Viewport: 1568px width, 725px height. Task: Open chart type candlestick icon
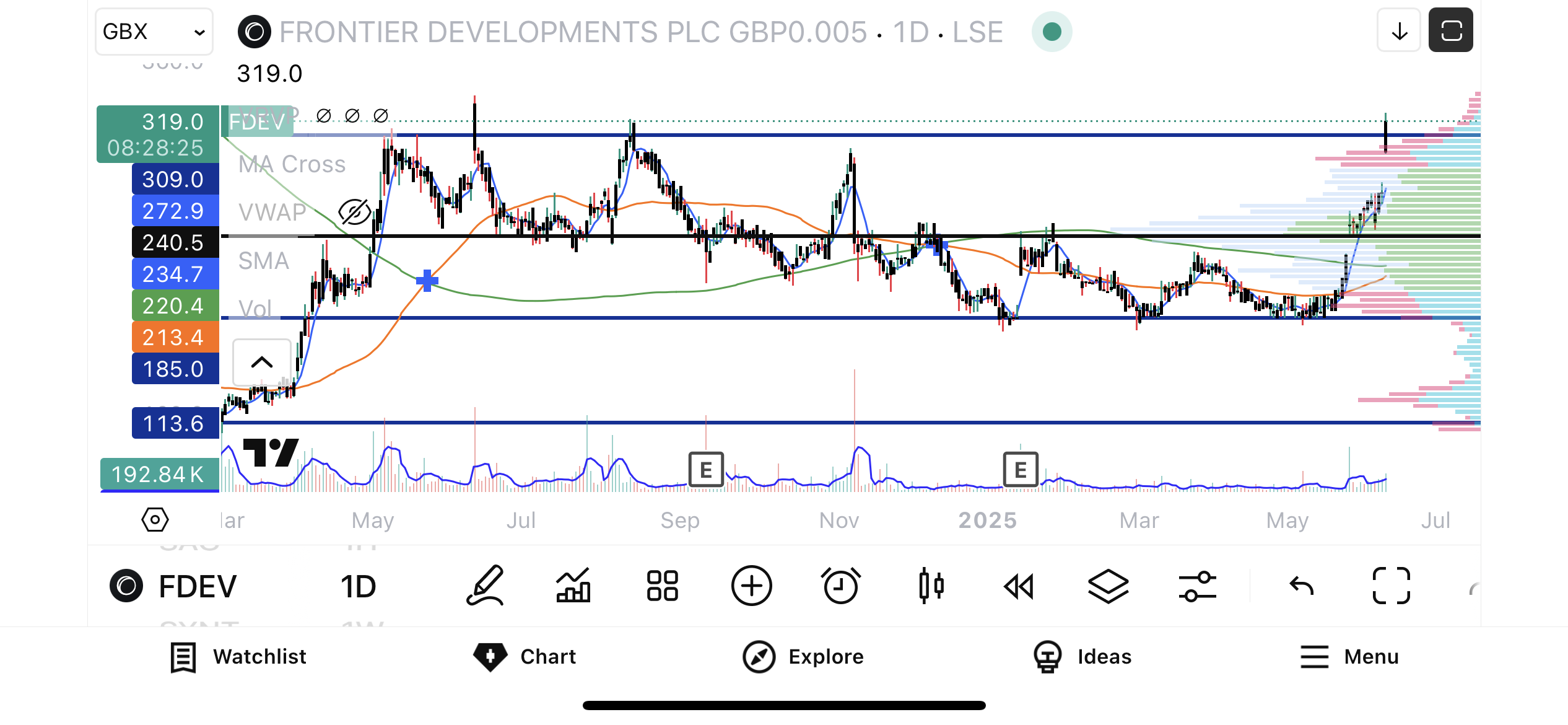[x=931, y=586]
